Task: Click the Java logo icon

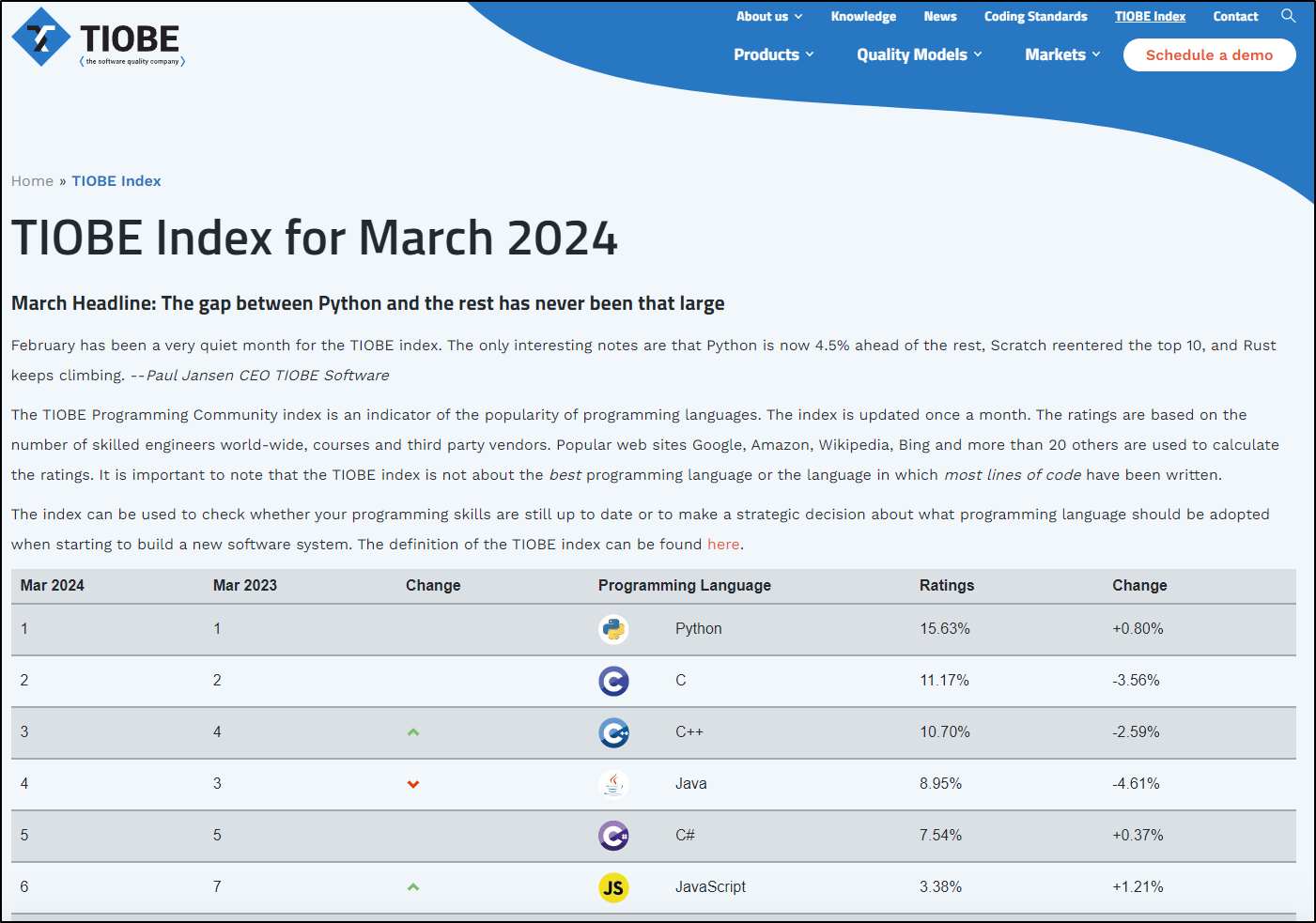Action: [613, 784]
